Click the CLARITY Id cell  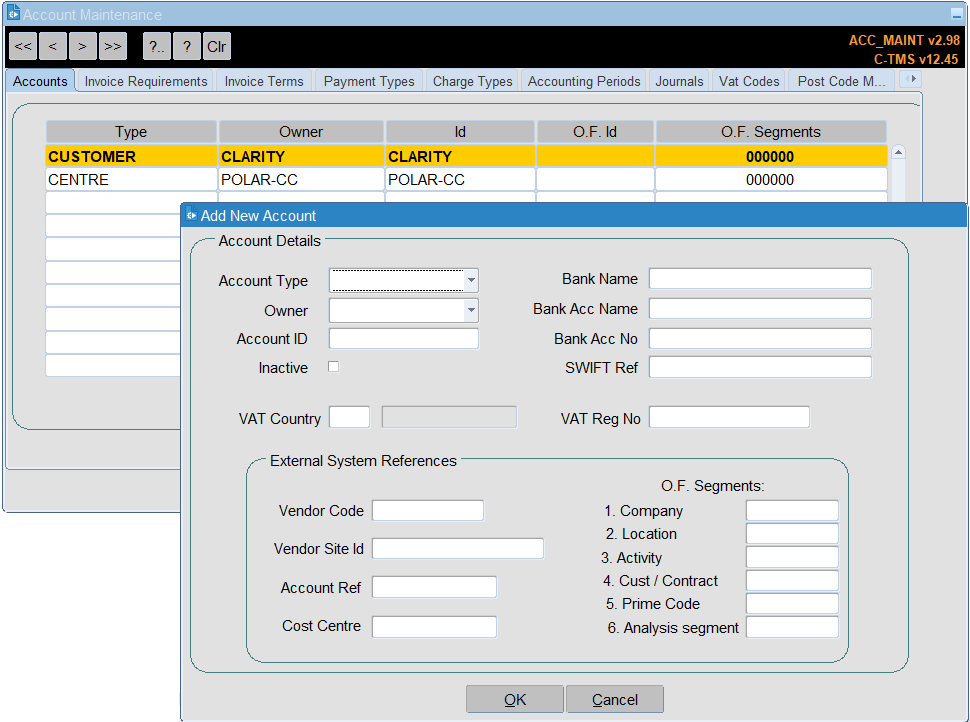[460, 157]
